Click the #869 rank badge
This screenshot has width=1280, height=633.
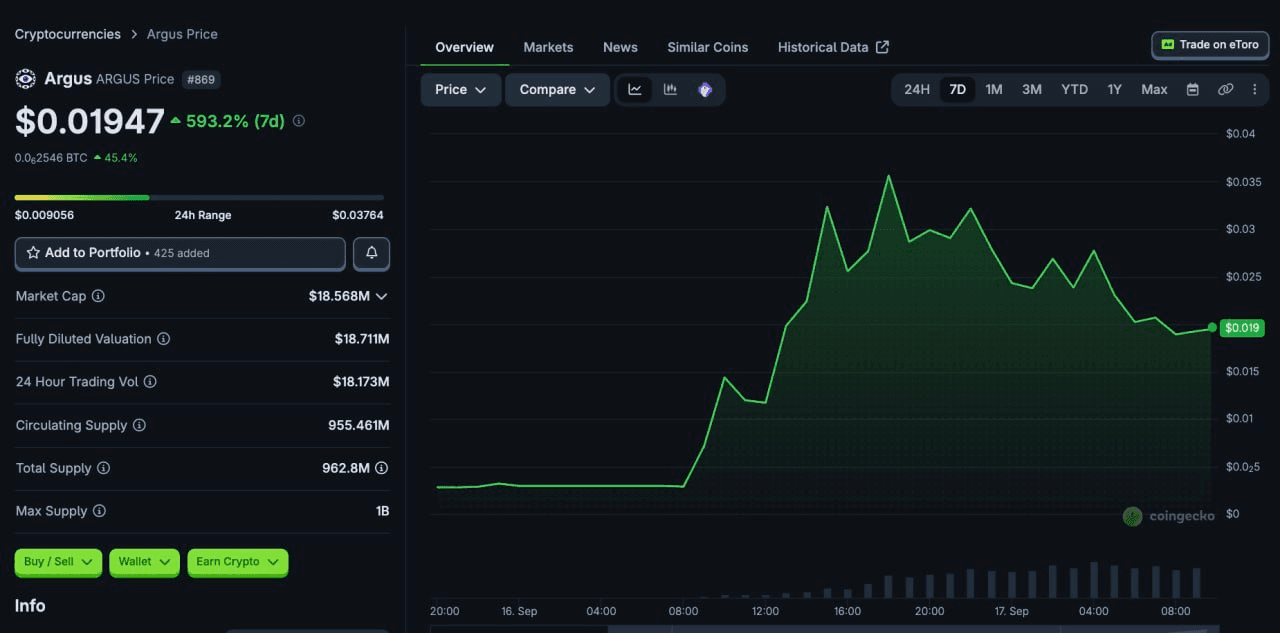click(202, 79)
